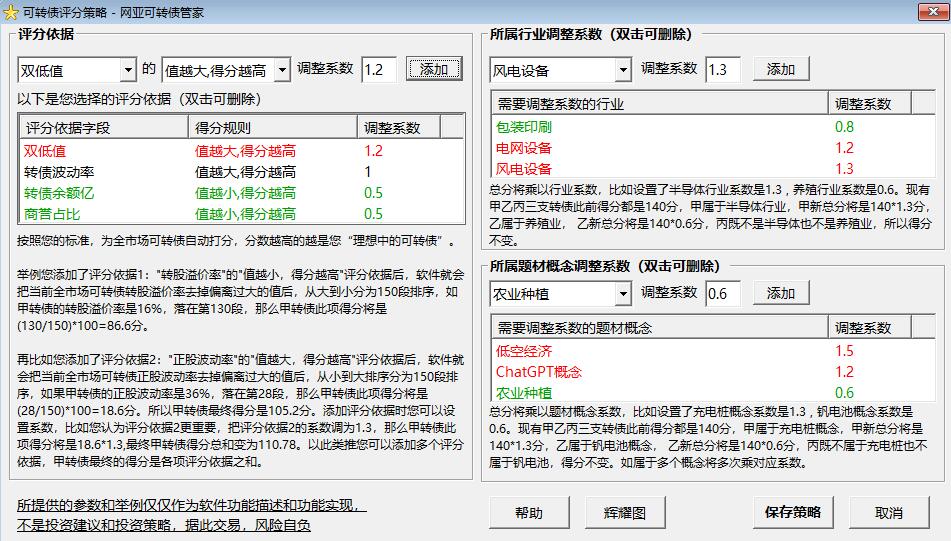
Task: Click the 调整系数 input showing 1.2
Action: 379,70
